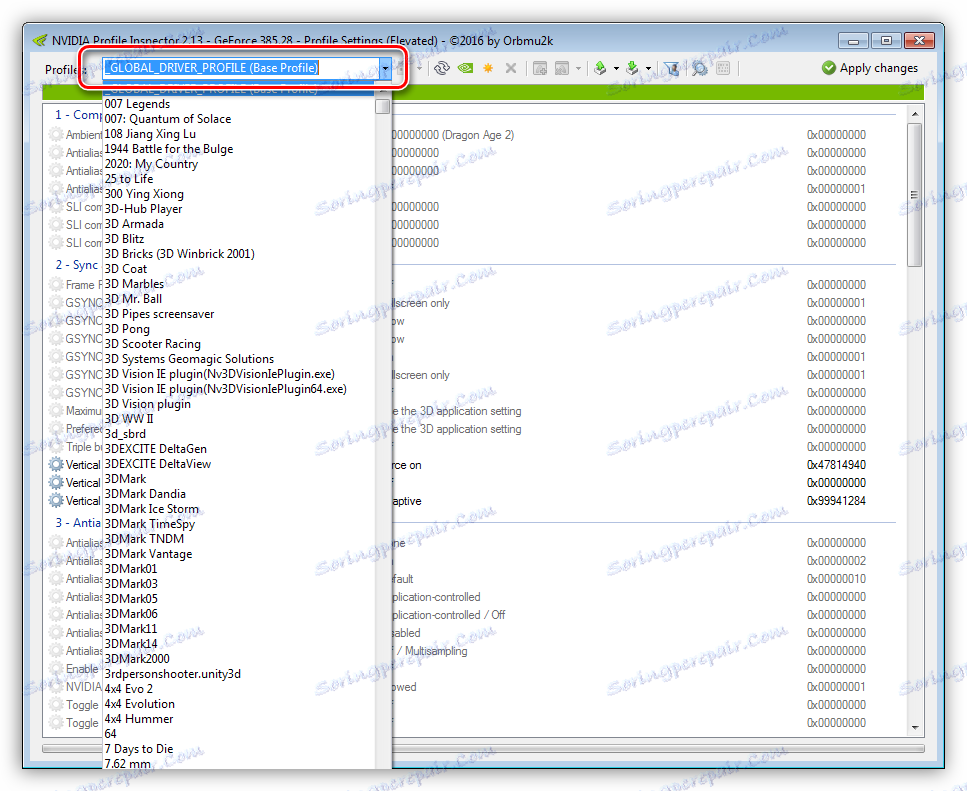Click the horizontal scrollbar at window bottom
This screenshot has width=967, height=791.
[483, 748]
